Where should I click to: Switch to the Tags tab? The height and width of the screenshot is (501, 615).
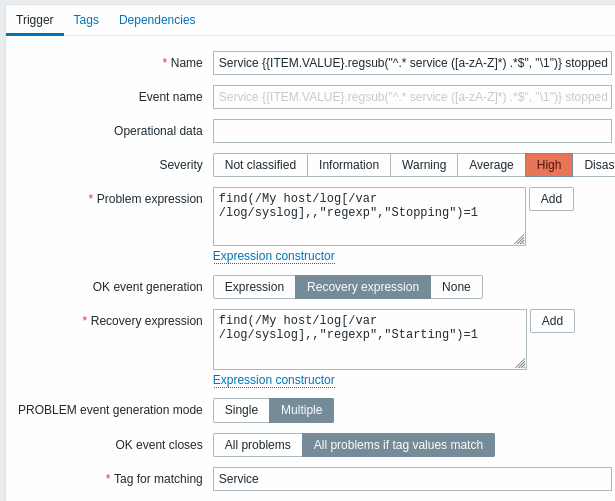point(86,20)
